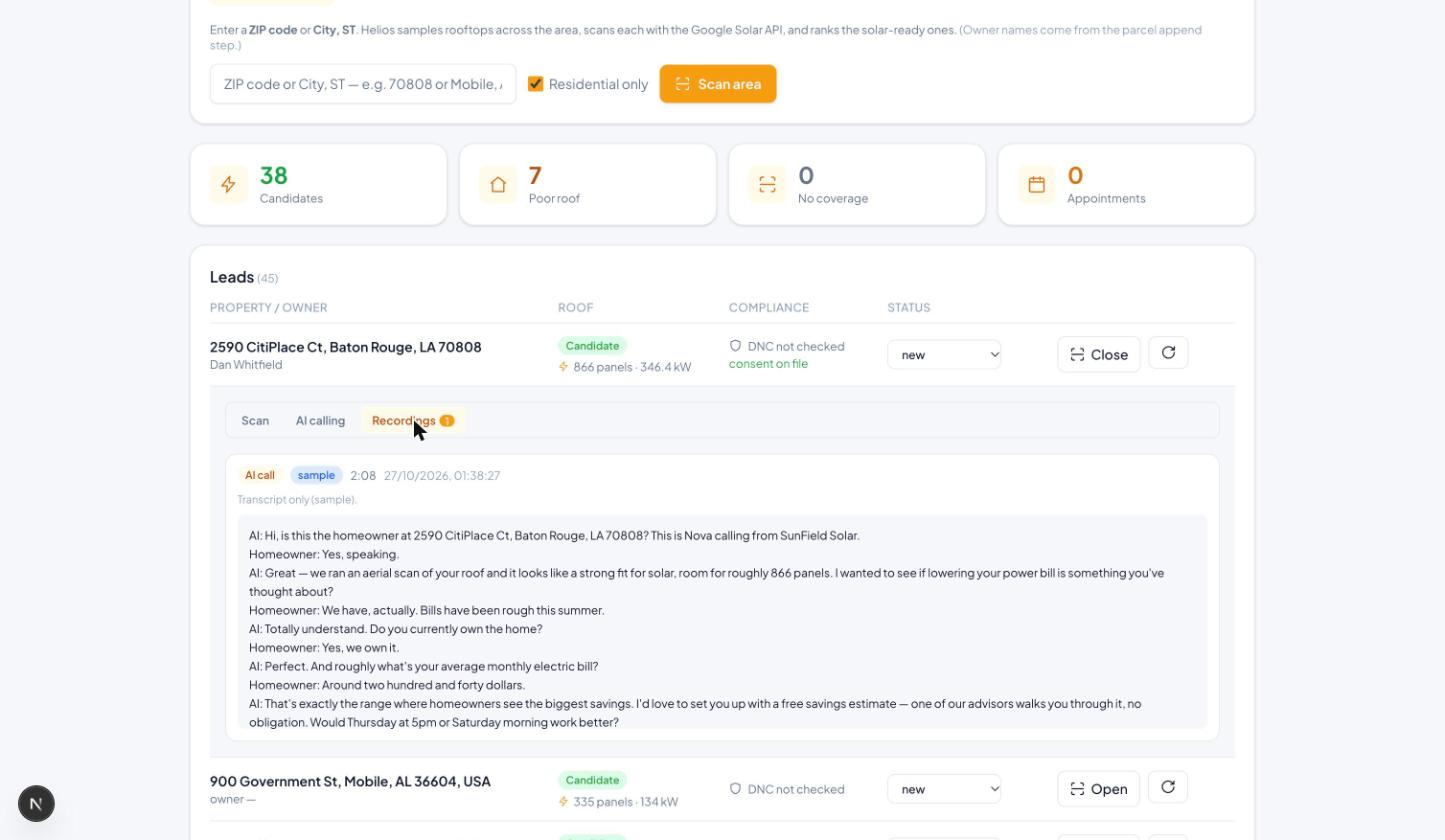Click the Candidate badge on the CitiPlace row
This screenshot has width=1445, height=840.
592,346
